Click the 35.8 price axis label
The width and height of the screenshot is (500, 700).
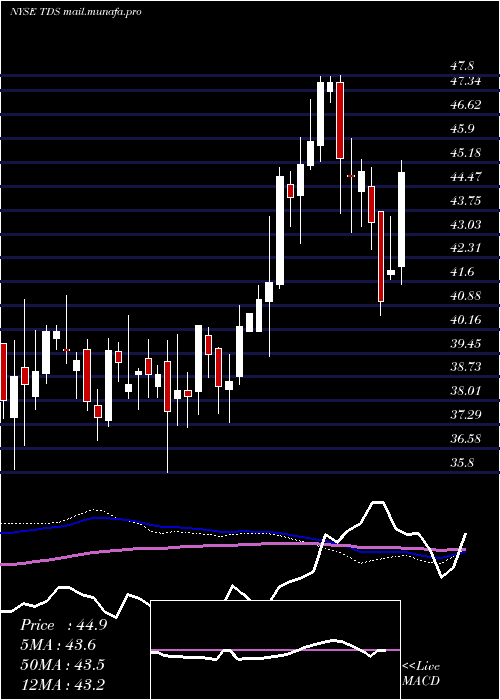click(x=462, y=462)
